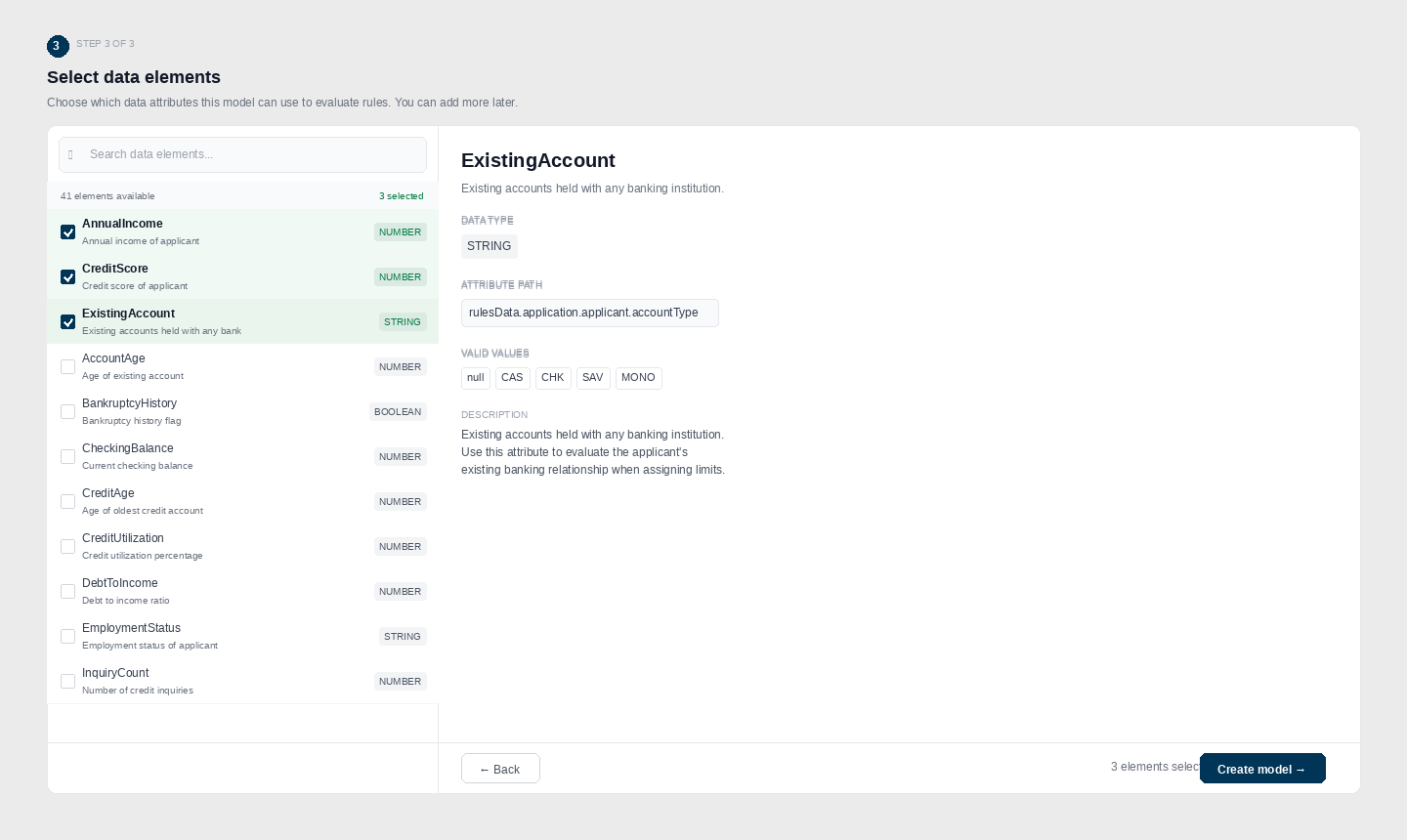
Task: Uncheck the CreditScore checkbox
Action: click(x=67, y=277)
